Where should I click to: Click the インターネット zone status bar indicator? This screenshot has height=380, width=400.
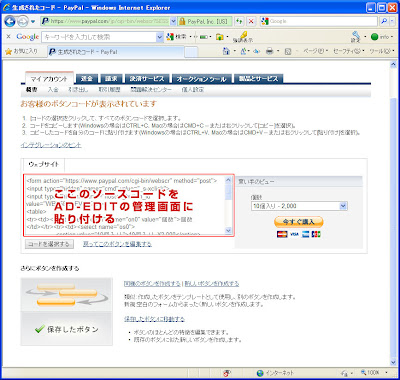(x=275, y=373)
